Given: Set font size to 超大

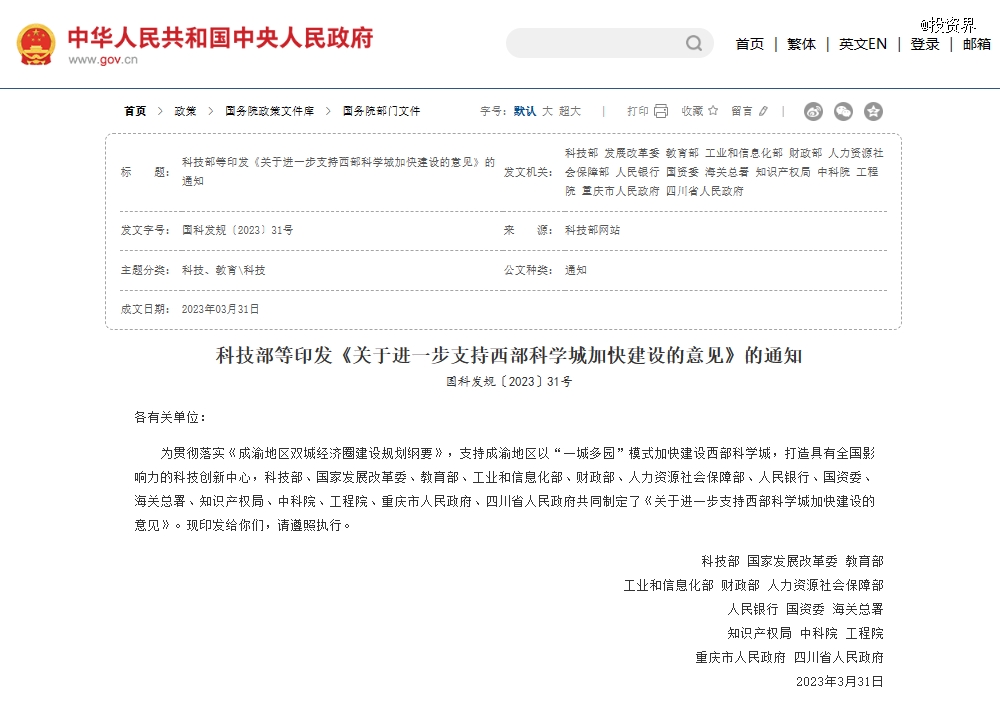Looking at the screenshot, I should click(x=570, y=111).
